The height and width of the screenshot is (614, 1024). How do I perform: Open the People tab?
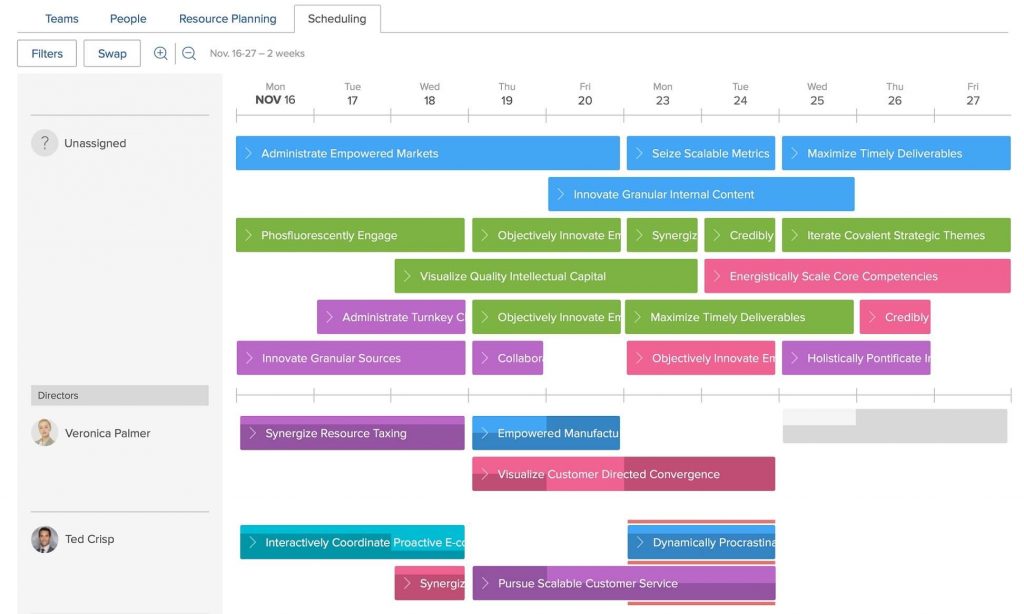(127, 18)
